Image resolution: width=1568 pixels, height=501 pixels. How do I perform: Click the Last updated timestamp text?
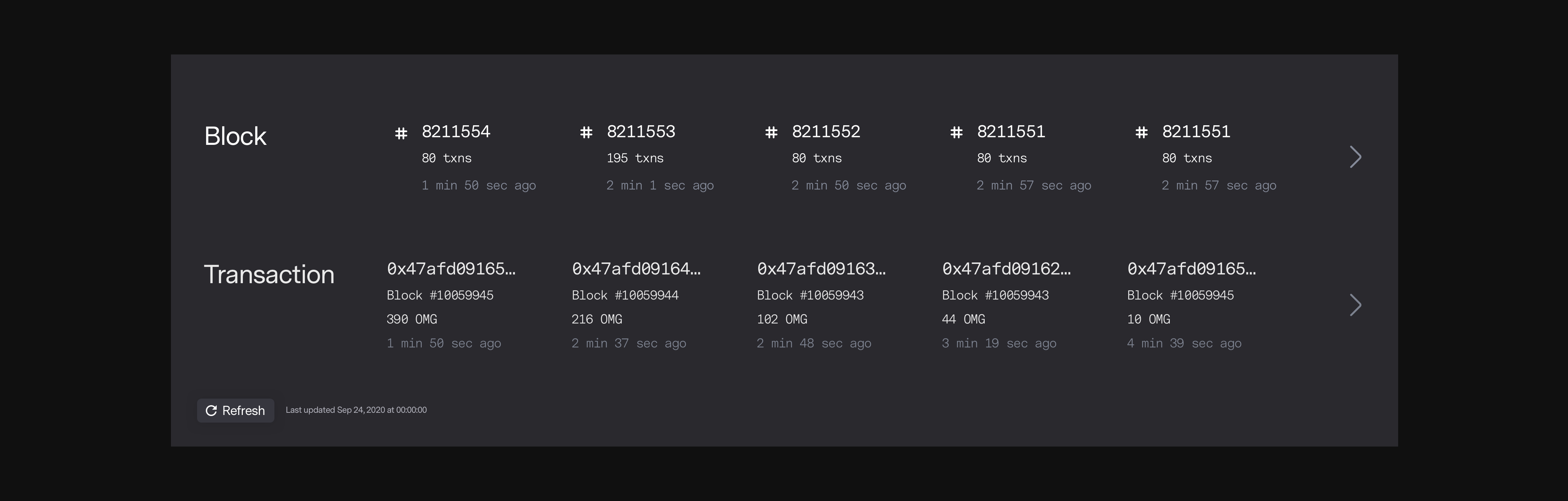click(x=356, y=410)
